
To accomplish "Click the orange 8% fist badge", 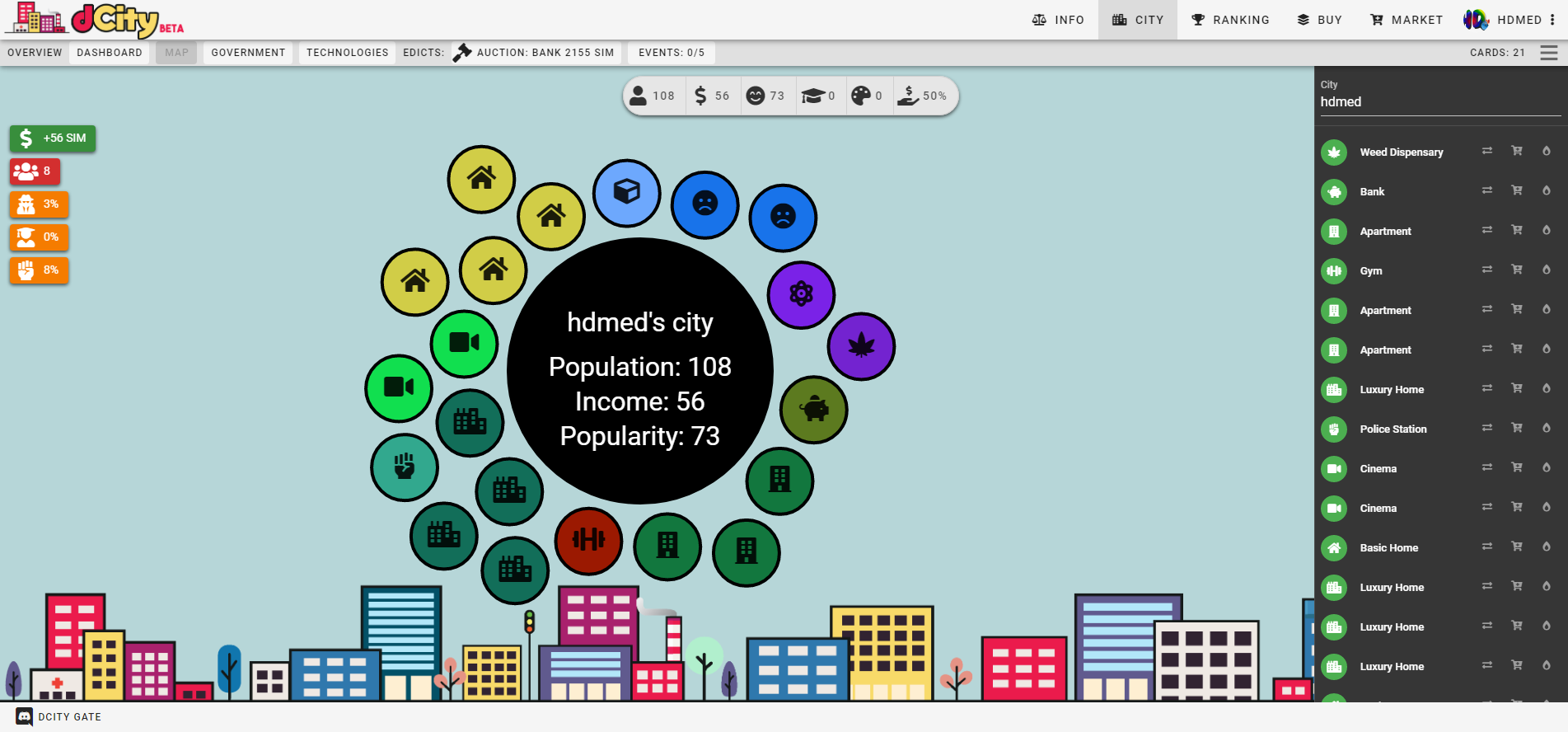I will [39, 270].
